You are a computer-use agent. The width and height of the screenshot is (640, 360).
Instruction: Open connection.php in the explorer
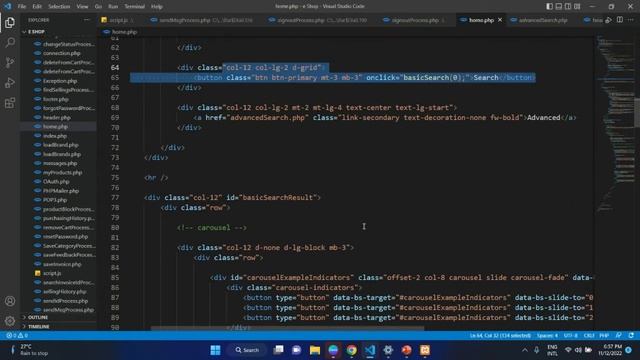[61, 53]
